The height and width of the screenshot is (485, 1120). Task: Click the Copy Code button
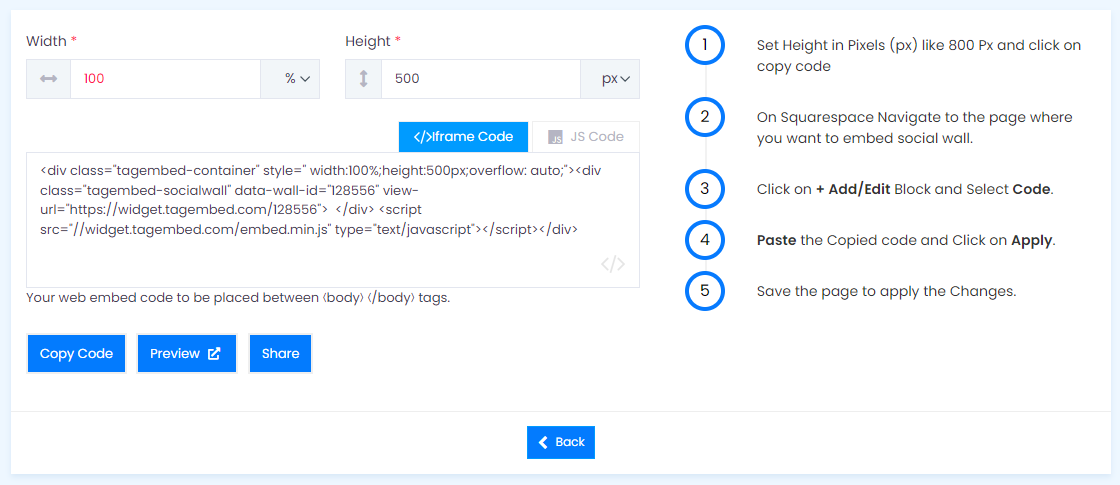coord(76,354)
